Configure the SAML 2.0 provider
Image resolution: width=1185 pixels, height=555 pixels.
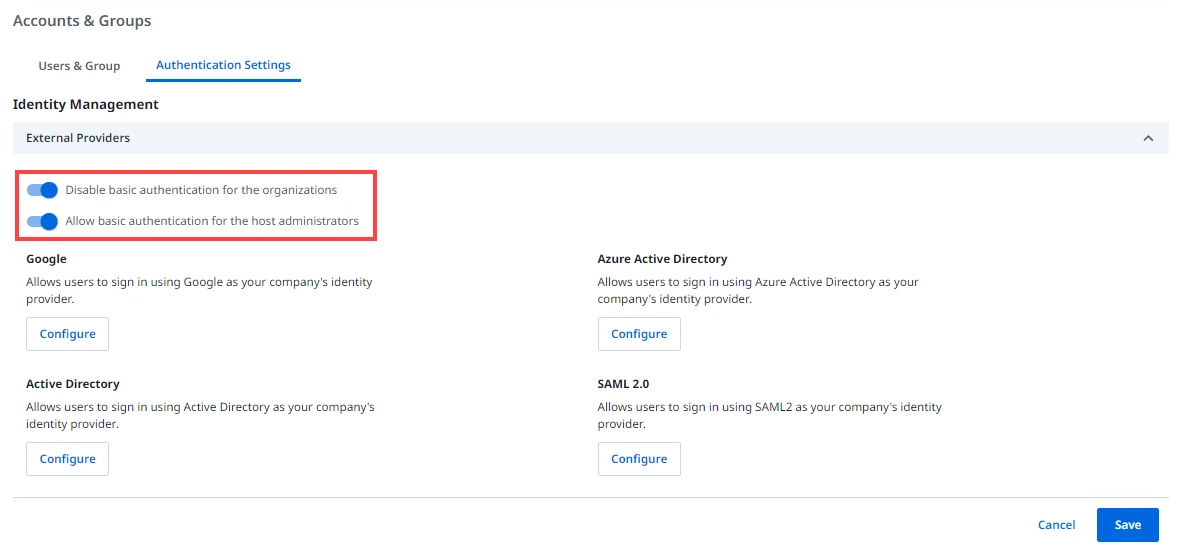pyautogui.click(x=639, y=459)
